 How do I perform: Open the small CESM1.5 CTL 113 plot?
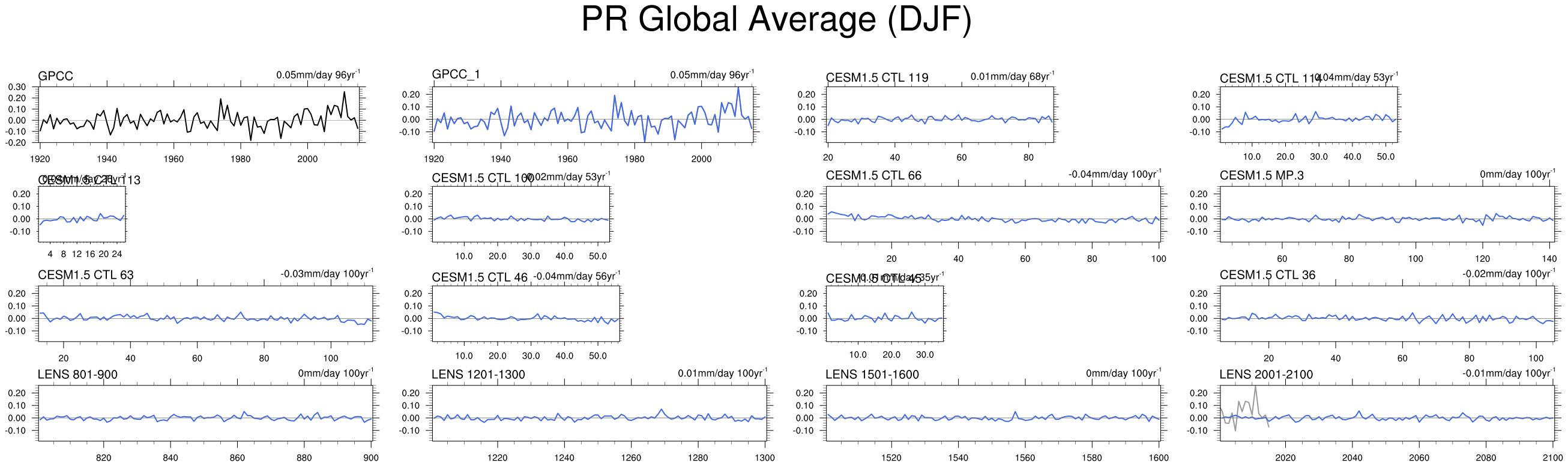(82, 214)
